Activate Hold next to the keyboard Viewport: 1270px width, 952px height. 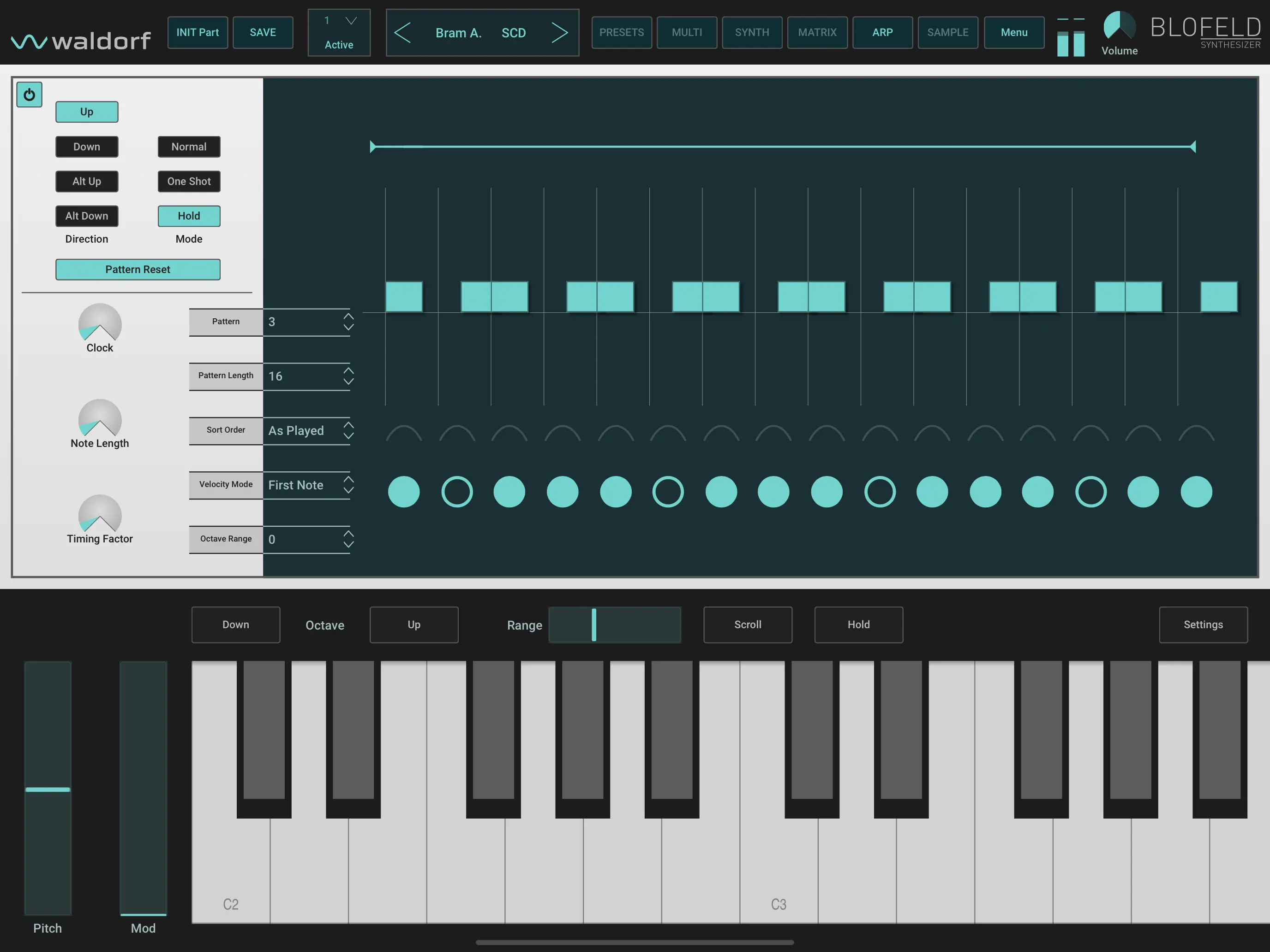point(858,625)
